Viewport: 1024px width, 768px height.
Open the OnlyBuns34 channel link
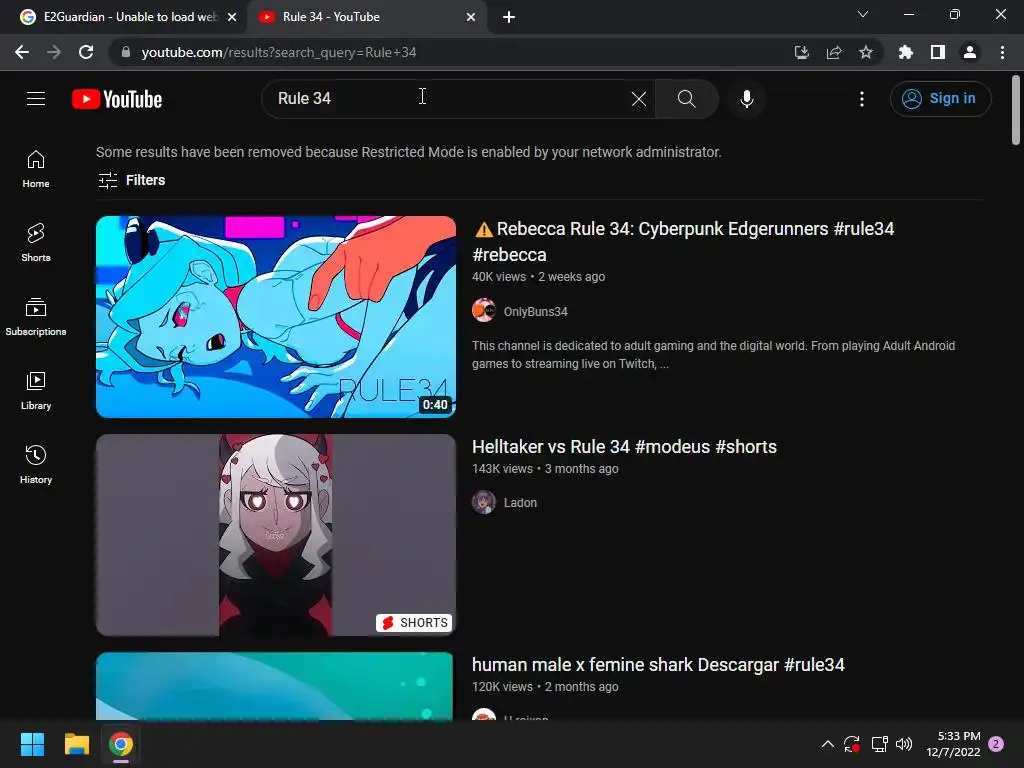click(536, 312)
